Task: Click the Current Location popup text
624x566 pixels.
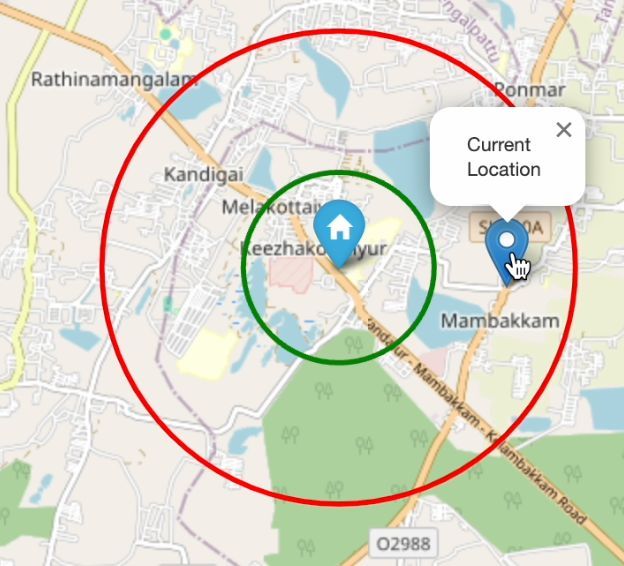Action: (503, 157)
